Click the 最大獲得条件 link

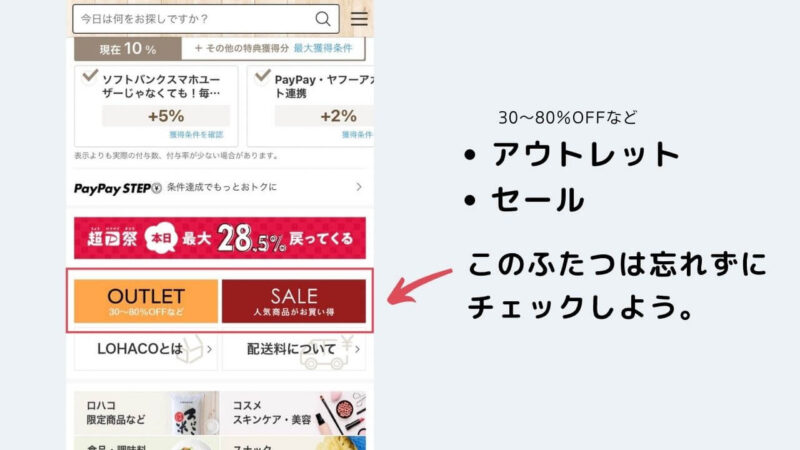click(x=323, y=48)
